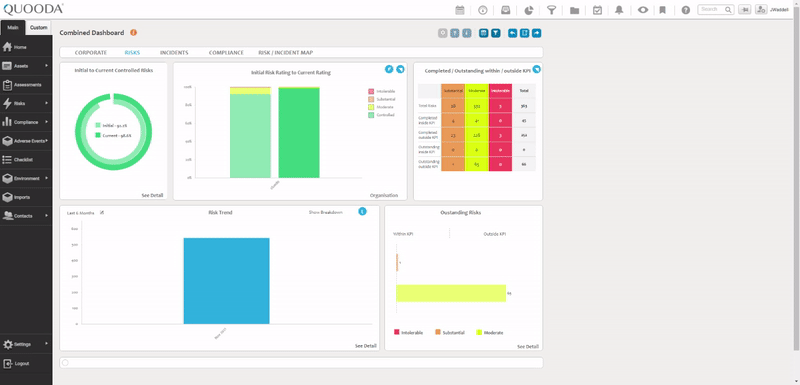Open the RISK / INCIDENT MAP tab

tap(286, 53)
